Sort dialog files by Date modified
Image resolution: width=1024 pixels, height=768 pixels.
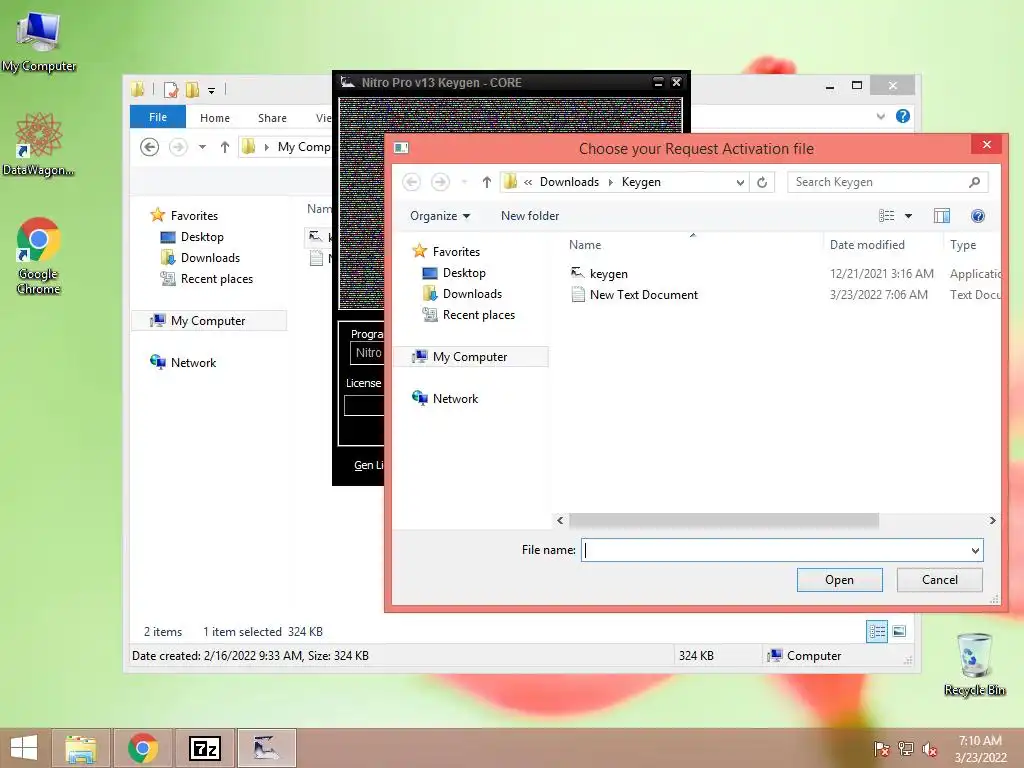(867, 245)
